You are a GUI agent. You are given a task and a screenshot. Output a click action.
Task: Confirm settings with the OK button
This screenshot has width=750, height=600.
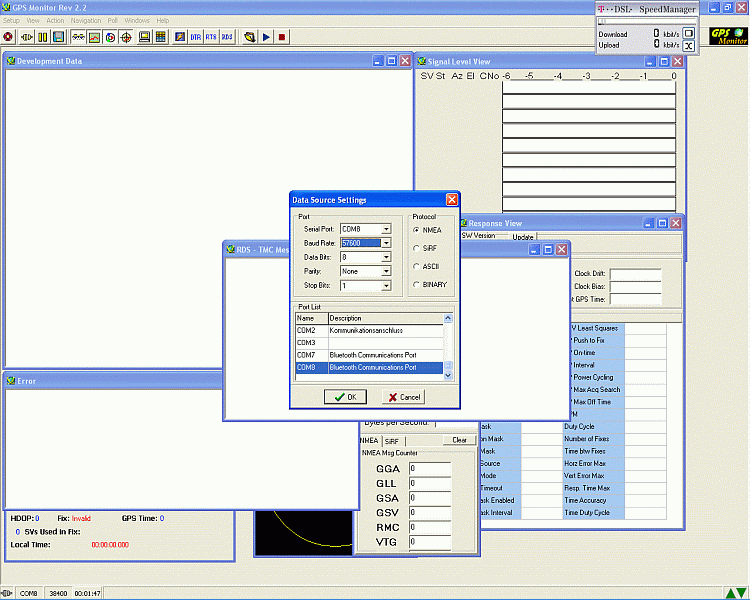tap(345, 397)
